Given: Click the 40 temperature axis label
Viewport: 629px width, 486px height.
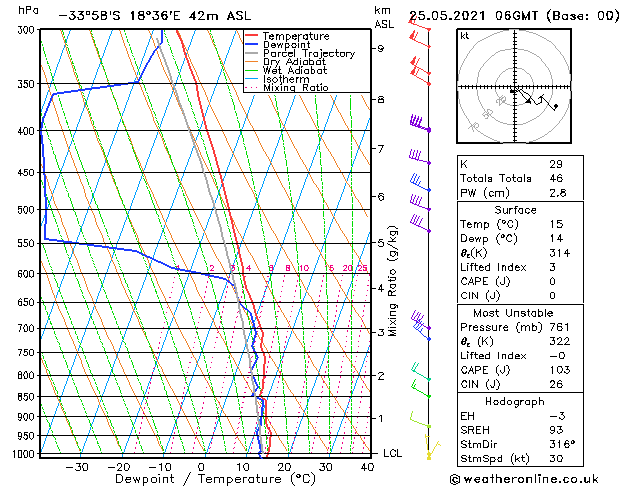Looking at the screenshot, I should click(367, 467).
